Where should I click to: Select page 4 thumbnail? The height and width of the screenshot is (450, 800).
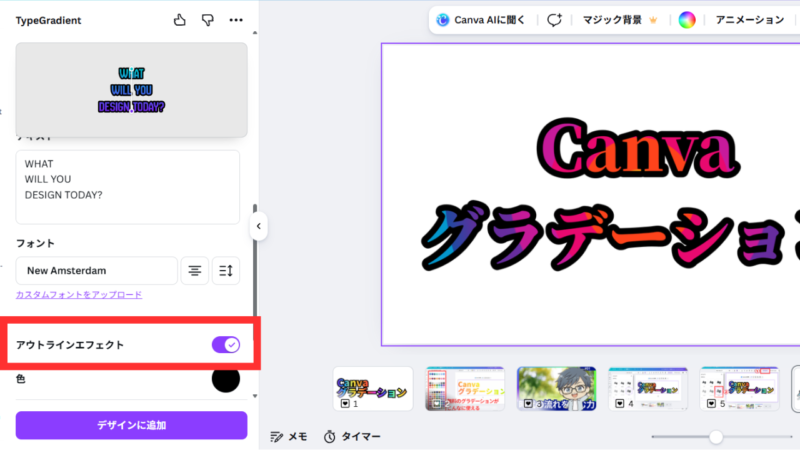648,389
